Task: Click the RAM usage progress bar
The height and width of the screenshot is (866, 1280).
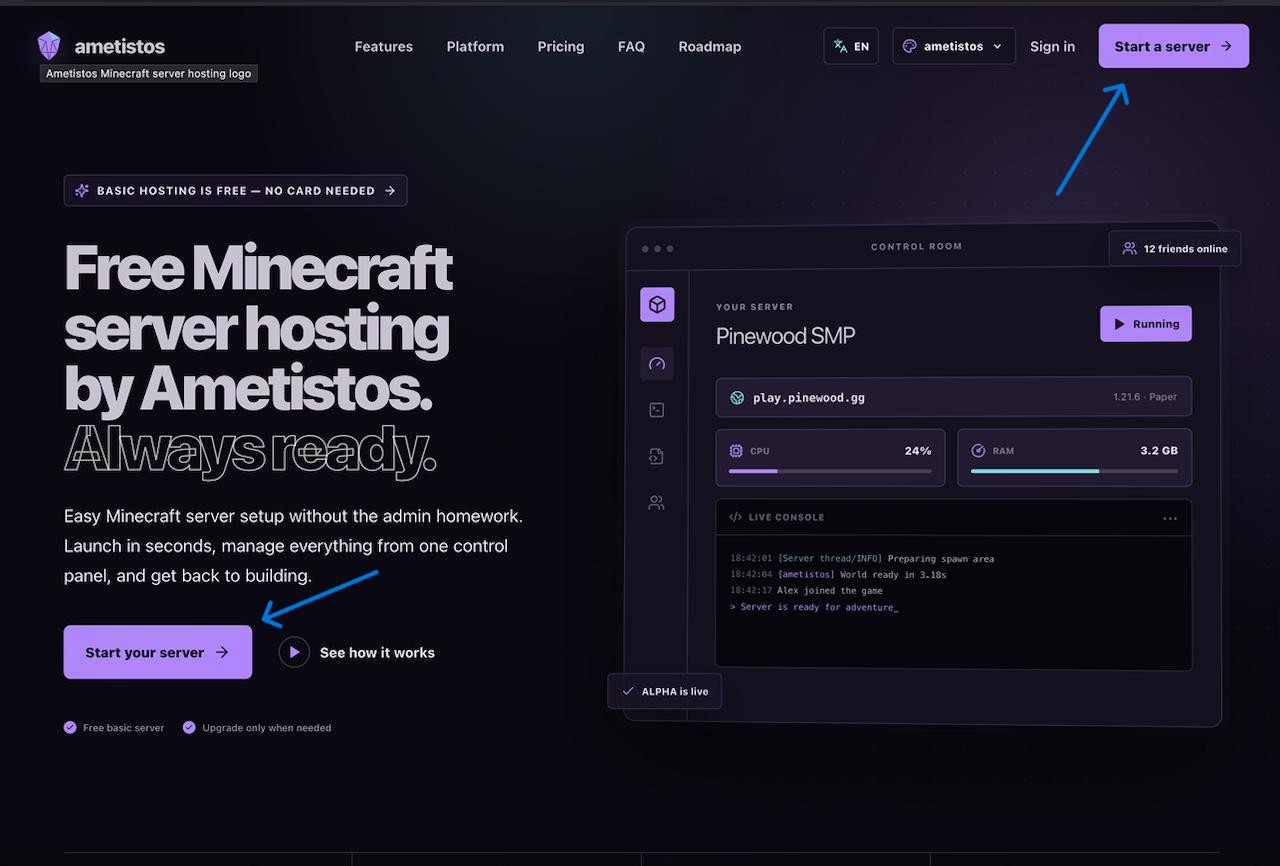Action: [1074, 471]
